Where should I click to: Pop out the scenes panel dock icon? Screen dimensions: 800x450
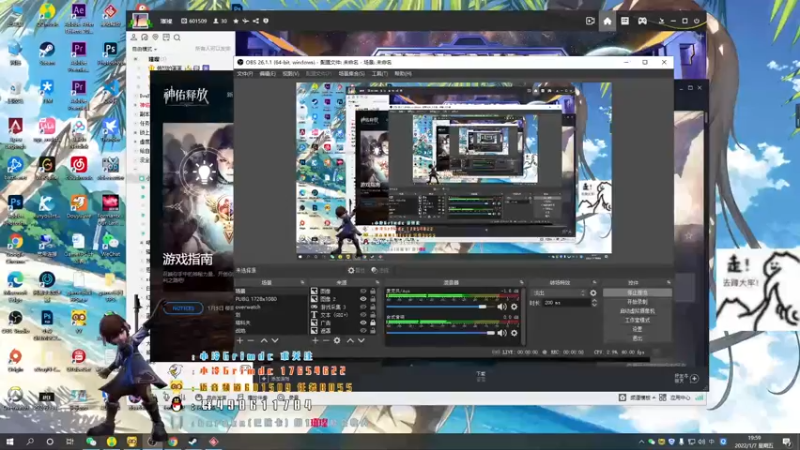pyautogui.click(x=303, y=282)
